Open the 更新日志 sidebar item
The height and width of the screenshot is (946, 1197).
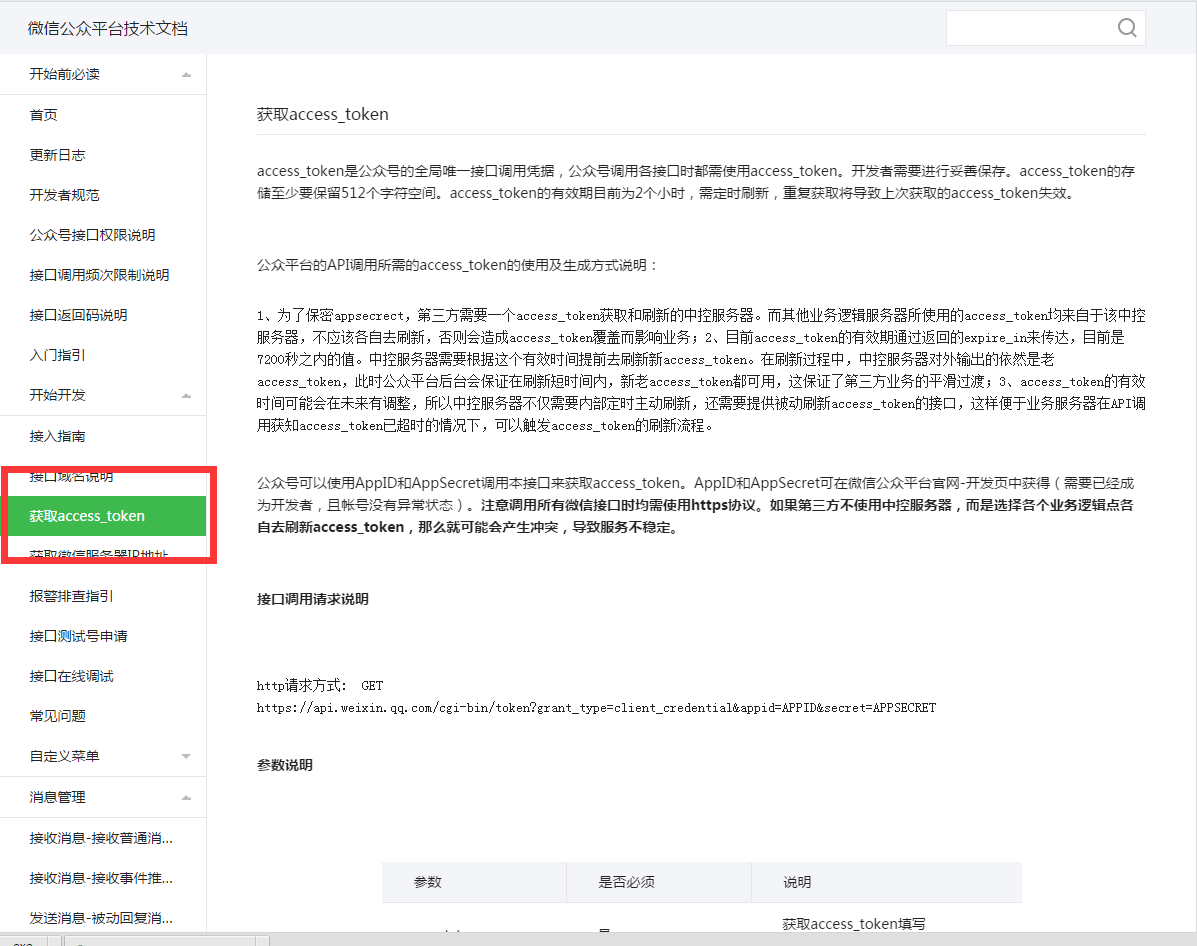(57, 155)
